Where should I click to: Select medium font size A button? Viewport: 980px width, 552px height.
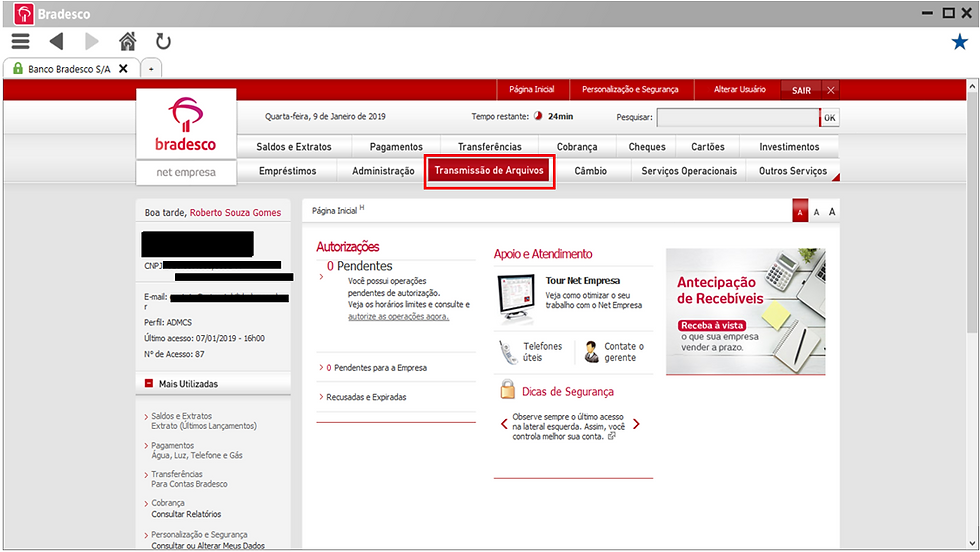(816, 213)
